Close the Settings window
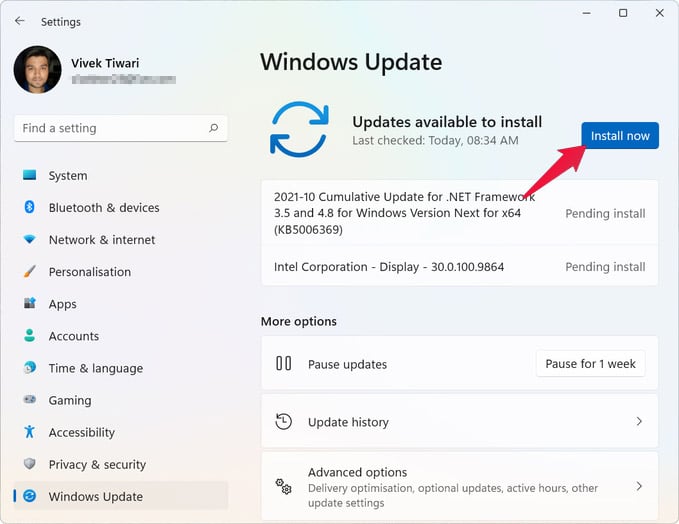Viewport: 679px width, 524px height. click(660, 13)
